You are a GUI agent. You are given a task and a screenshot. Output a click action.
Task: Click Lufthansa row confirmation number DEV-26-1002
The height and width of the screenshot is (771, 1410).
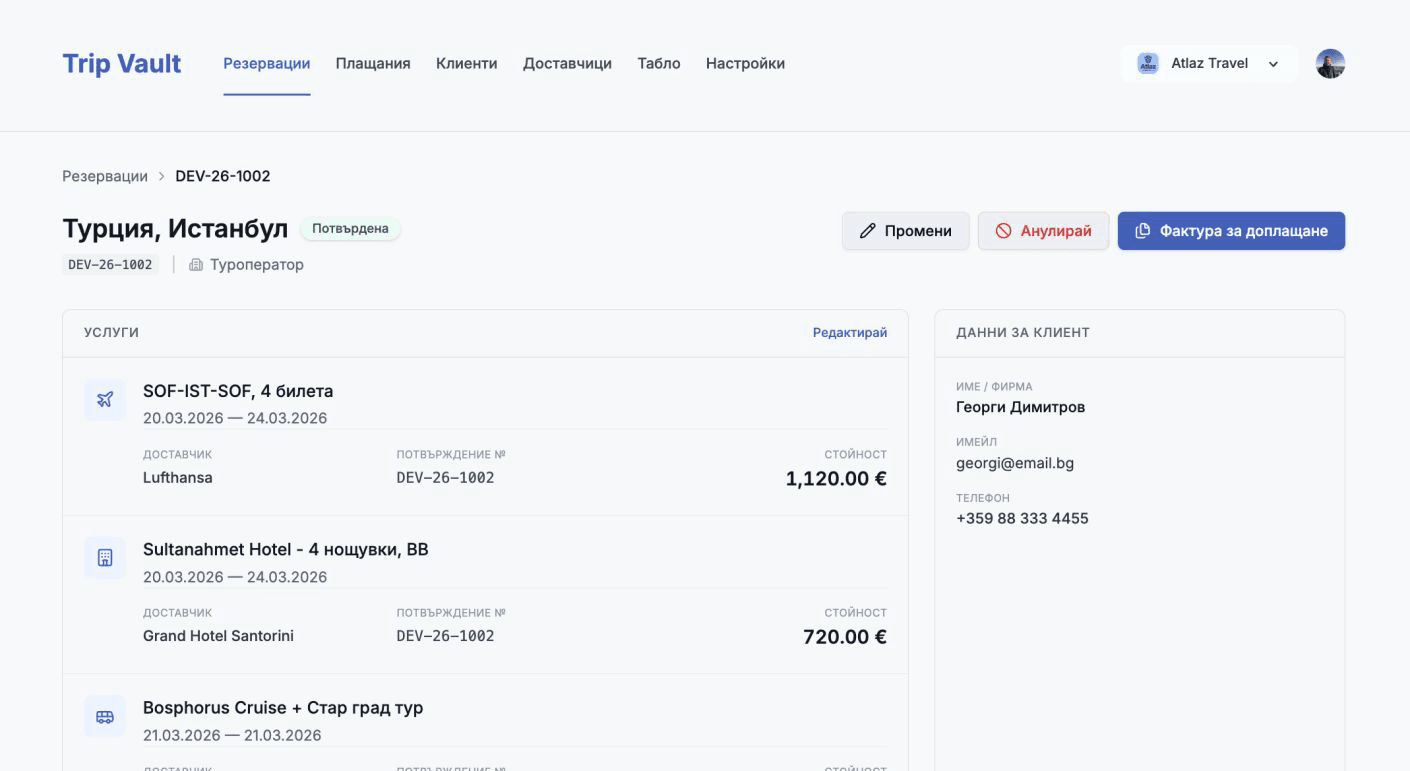445,478
